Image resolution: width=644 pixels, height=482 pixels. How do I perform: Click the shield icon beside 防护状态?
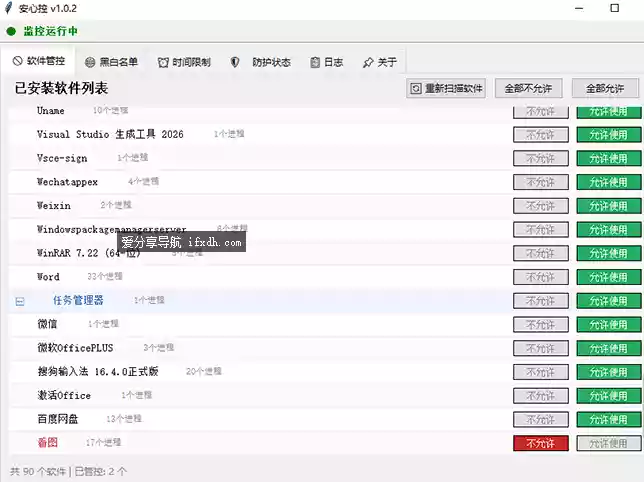click(x=235, y=62)
